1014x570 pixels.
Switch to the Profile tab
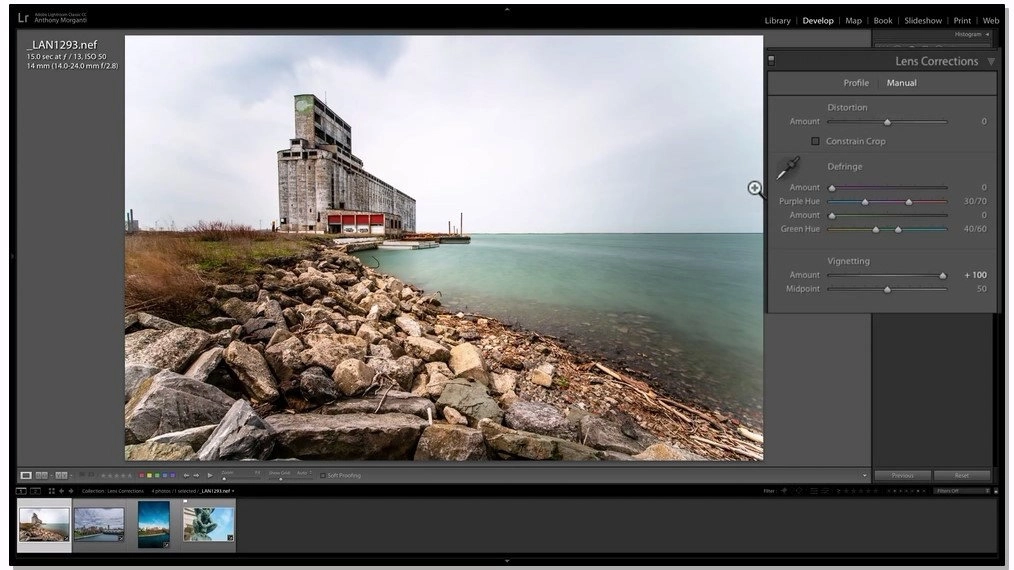click(856, 83)
